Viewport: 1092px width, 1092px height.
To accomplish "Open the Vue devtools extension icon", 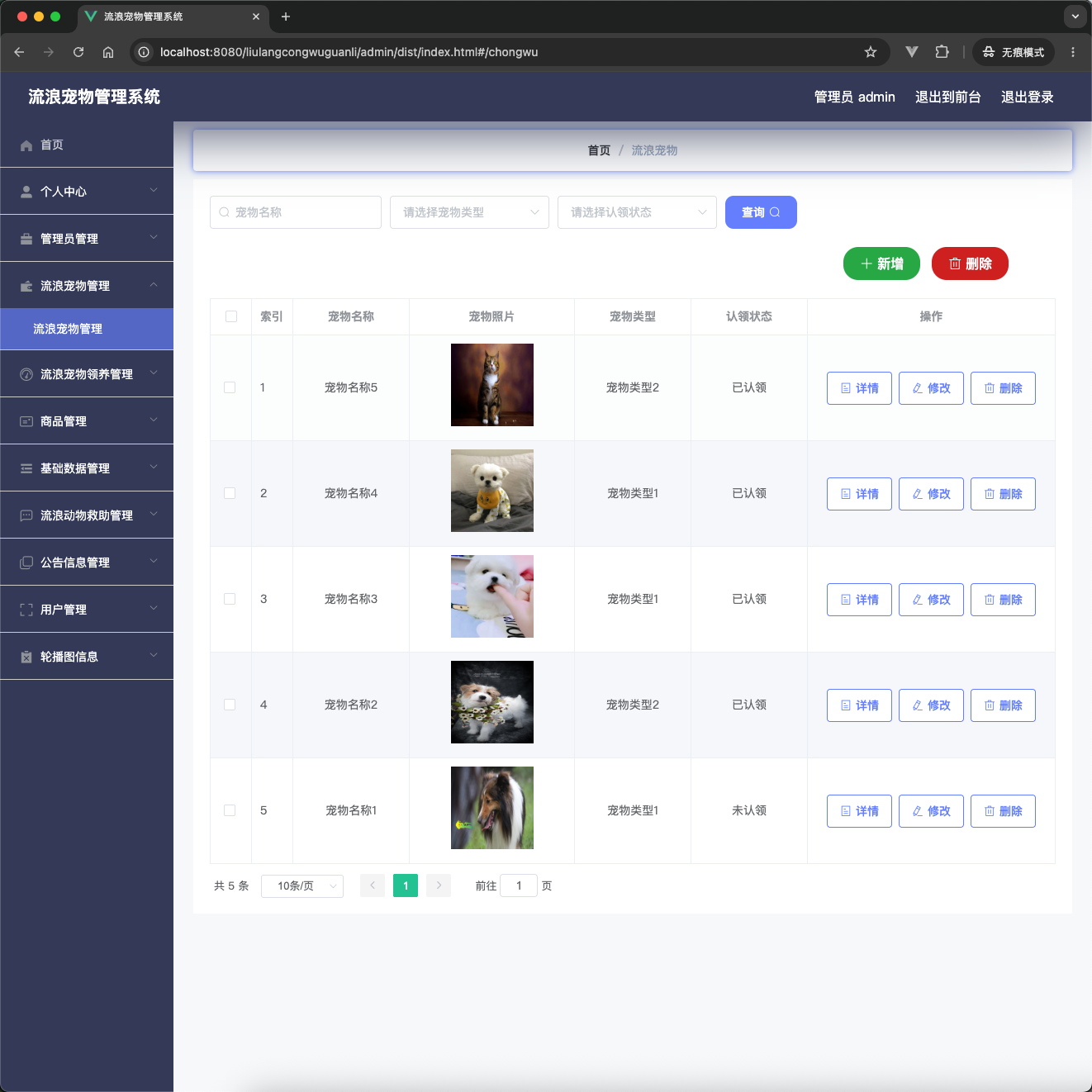I will 912,52.
